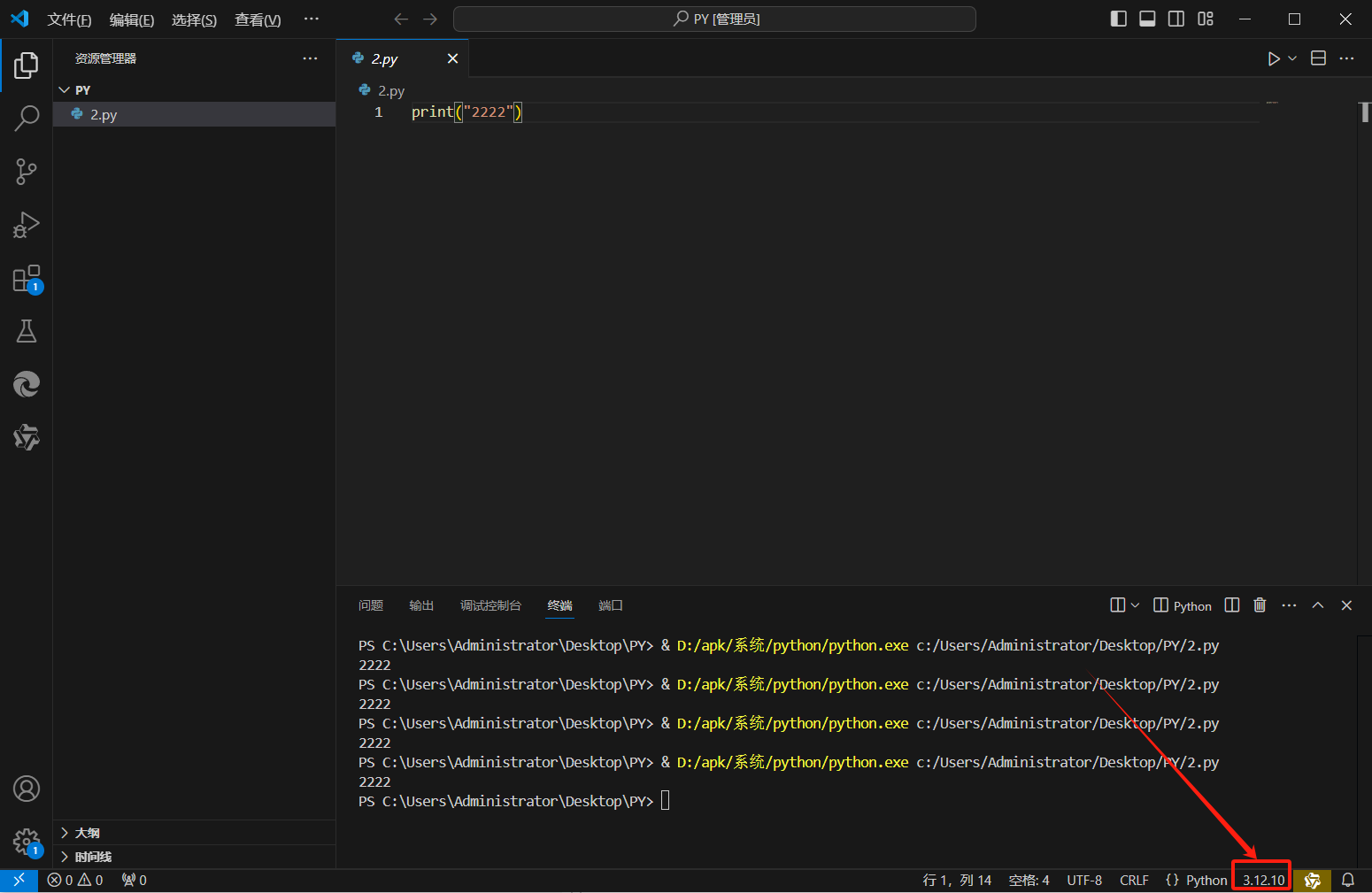
Task: Open the Edge browser tools icon
Action: coord(27,384)
